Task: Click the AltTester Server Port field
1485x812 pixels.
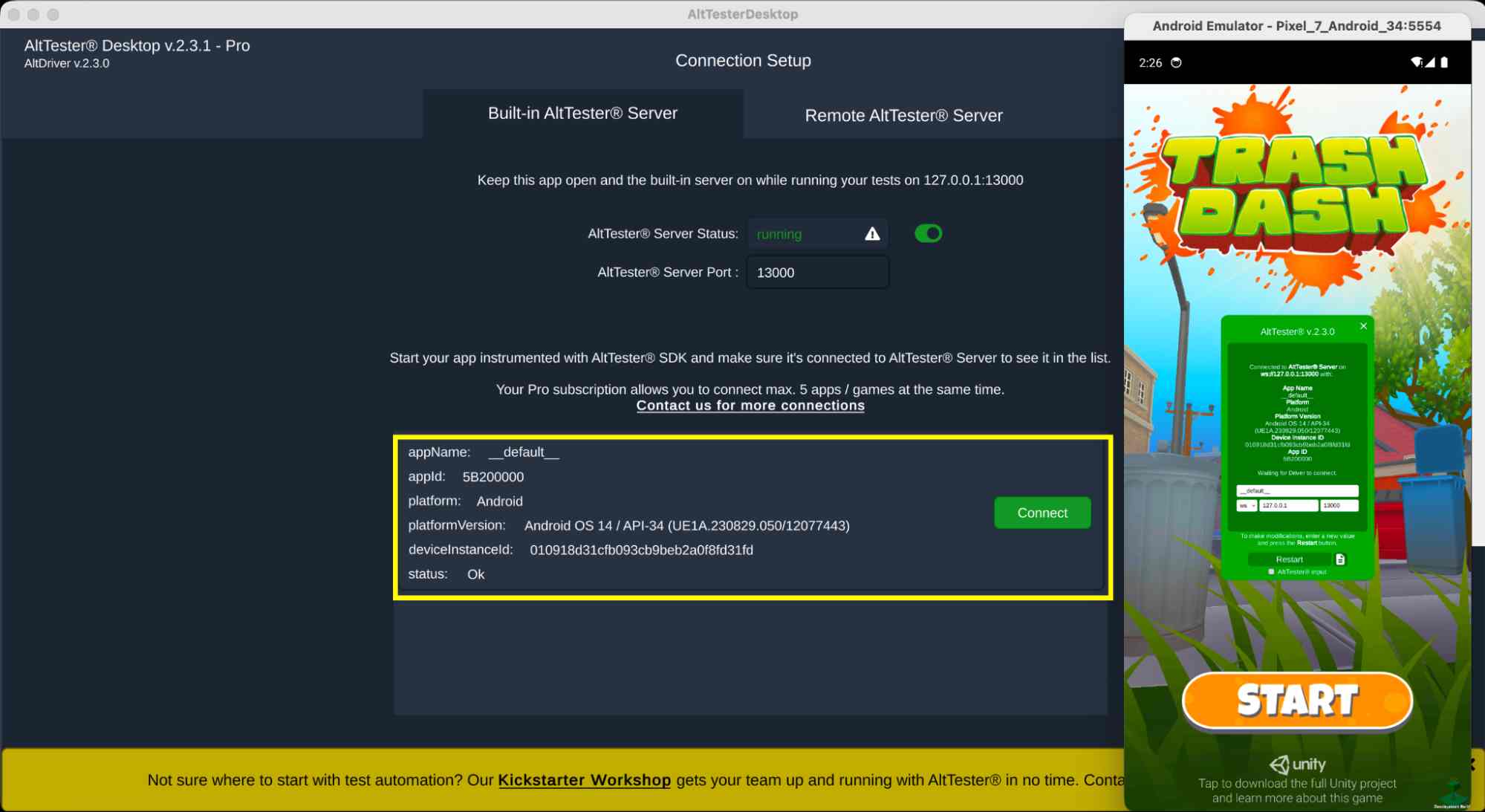Action: click(x=817, y=273)
